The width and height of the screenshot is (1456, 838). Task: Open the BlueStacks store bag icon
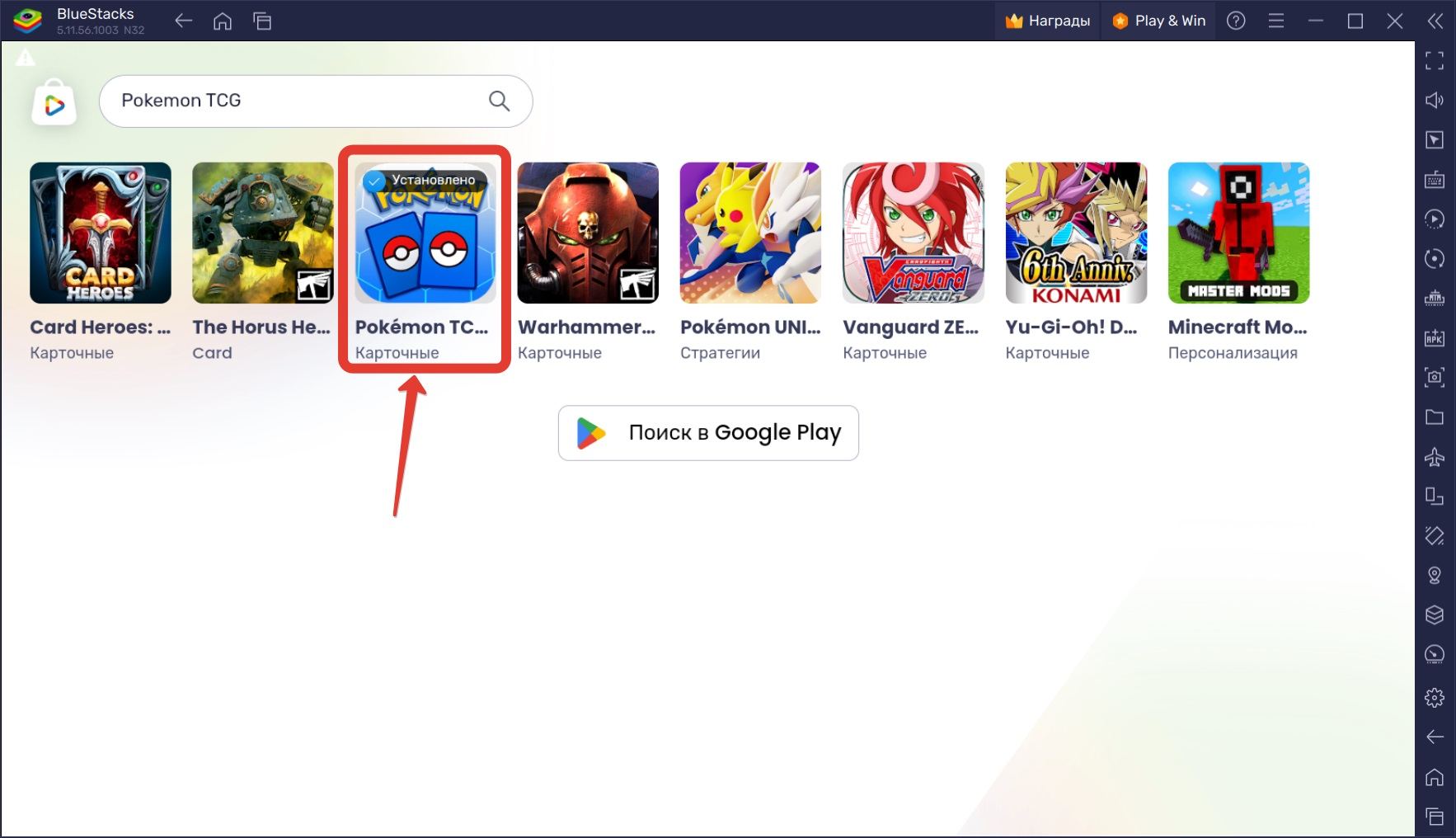point(54,102)
